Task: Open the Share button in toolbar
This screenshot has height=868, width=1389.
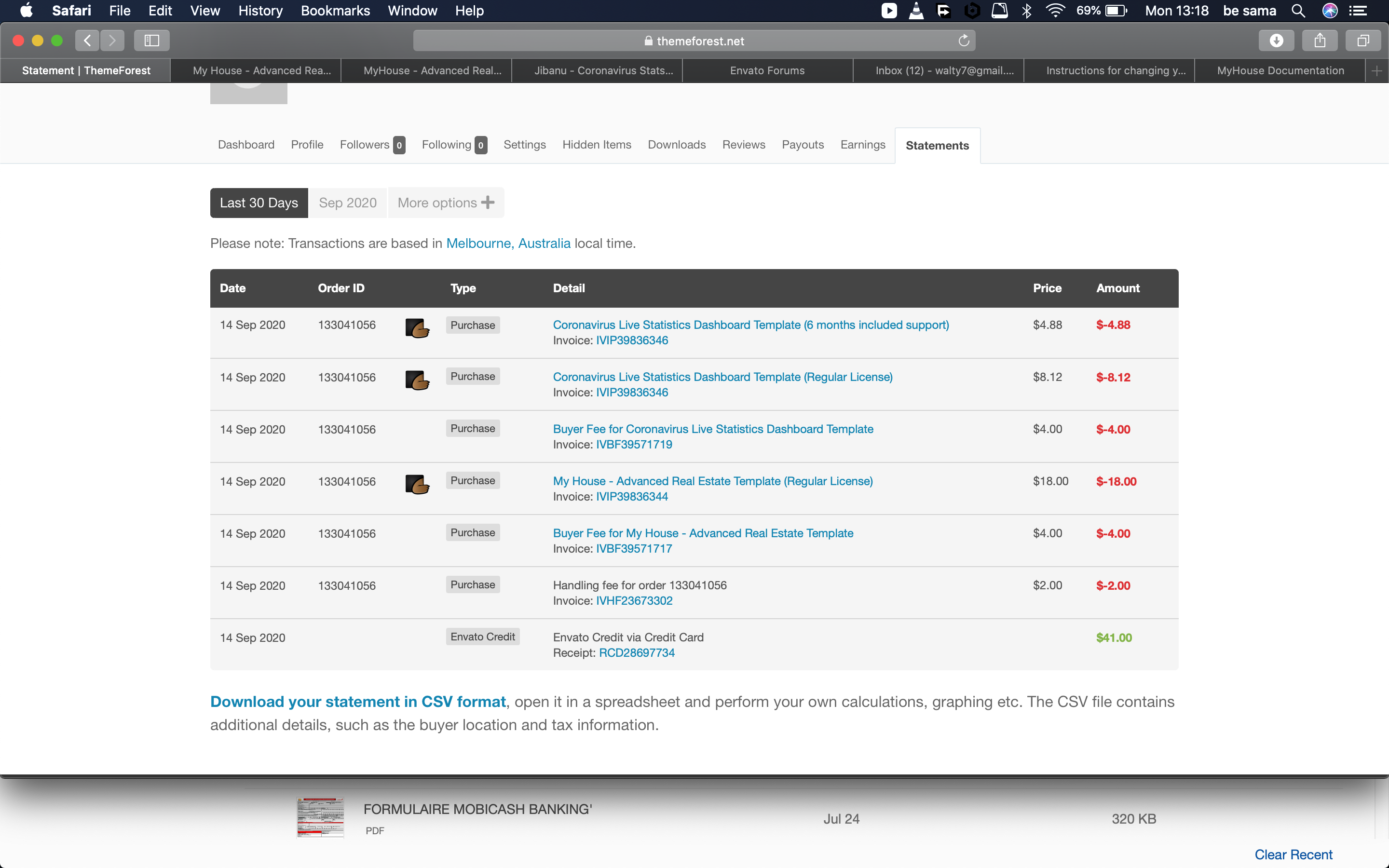Action: pyautogui.click(x=1320, y=40)
